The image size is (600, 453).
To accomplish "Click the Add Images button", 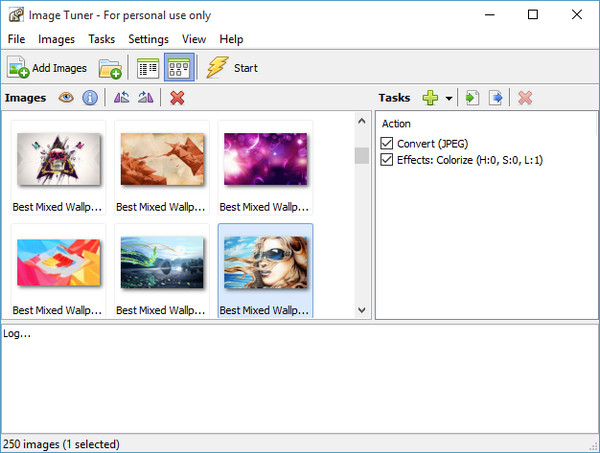I will (48, 68).
